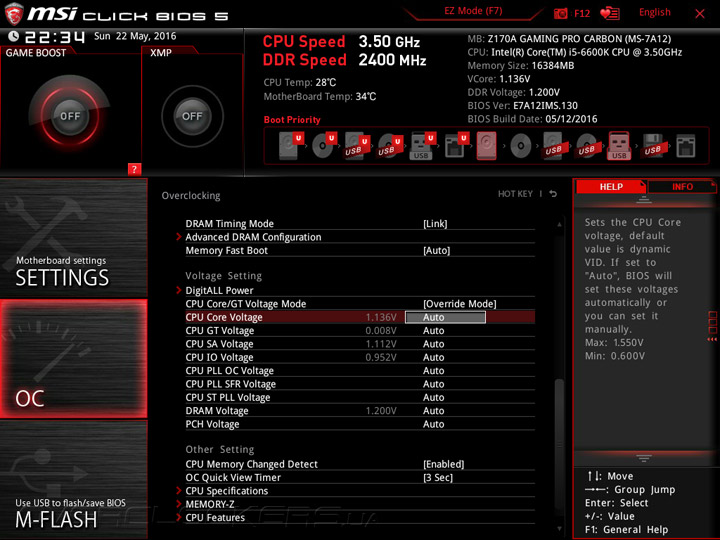Viewport: 720px width, 540px height.
Task: Click the date Sun 22 May, 2016
Action: point(135,36)
